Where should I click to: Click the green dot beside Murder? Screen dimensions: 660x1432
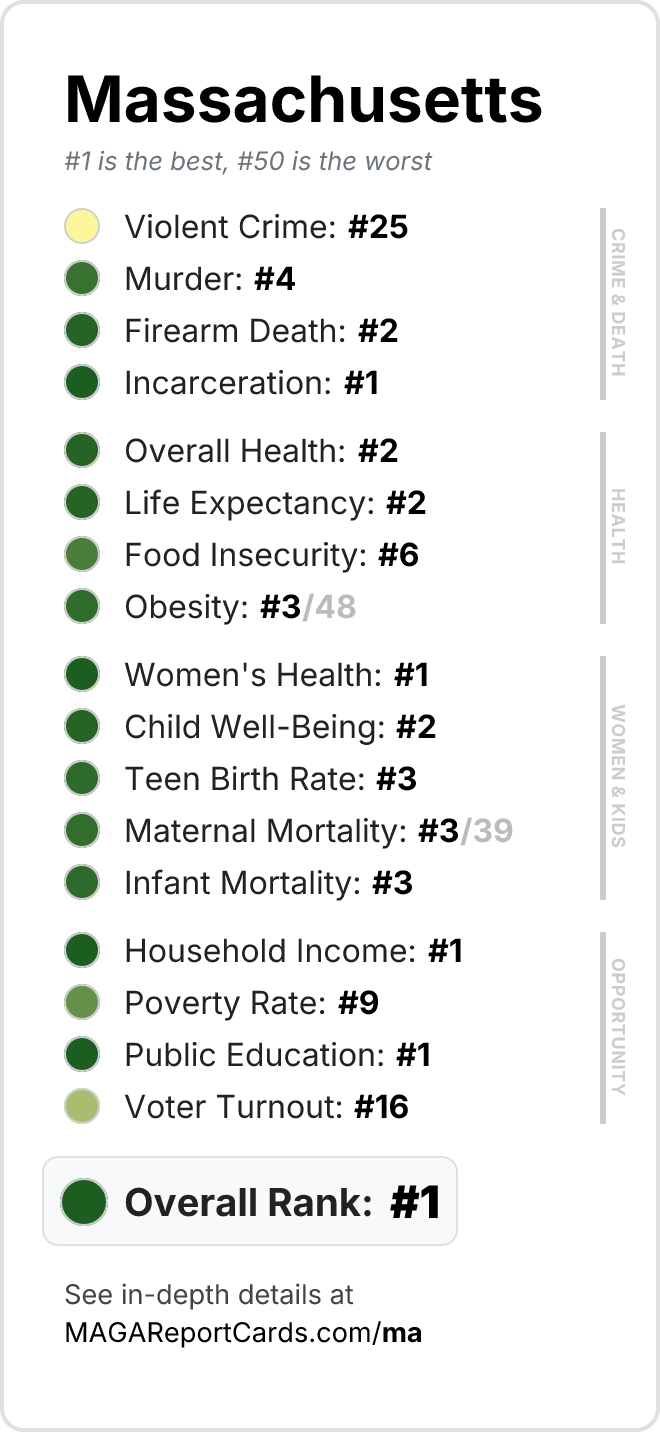pyautogui.click(x=82, y=279)
